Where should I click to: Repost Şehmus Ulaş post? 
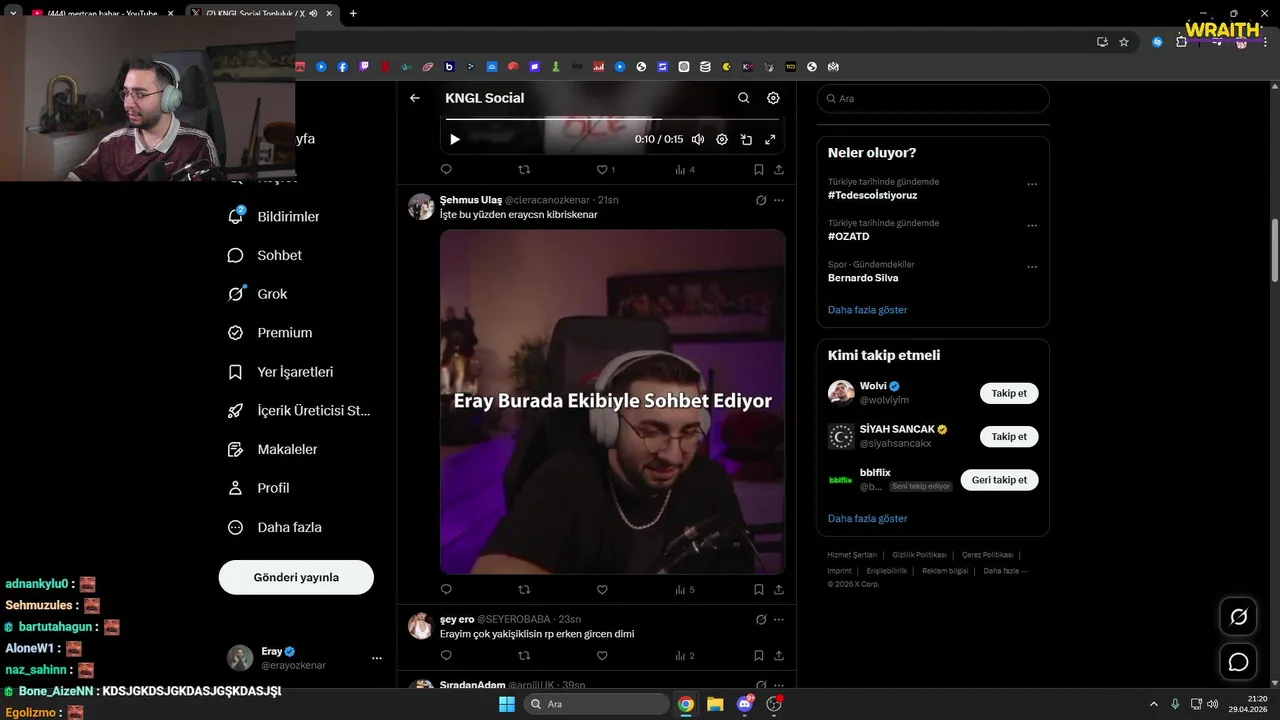[x=524, y=590]
